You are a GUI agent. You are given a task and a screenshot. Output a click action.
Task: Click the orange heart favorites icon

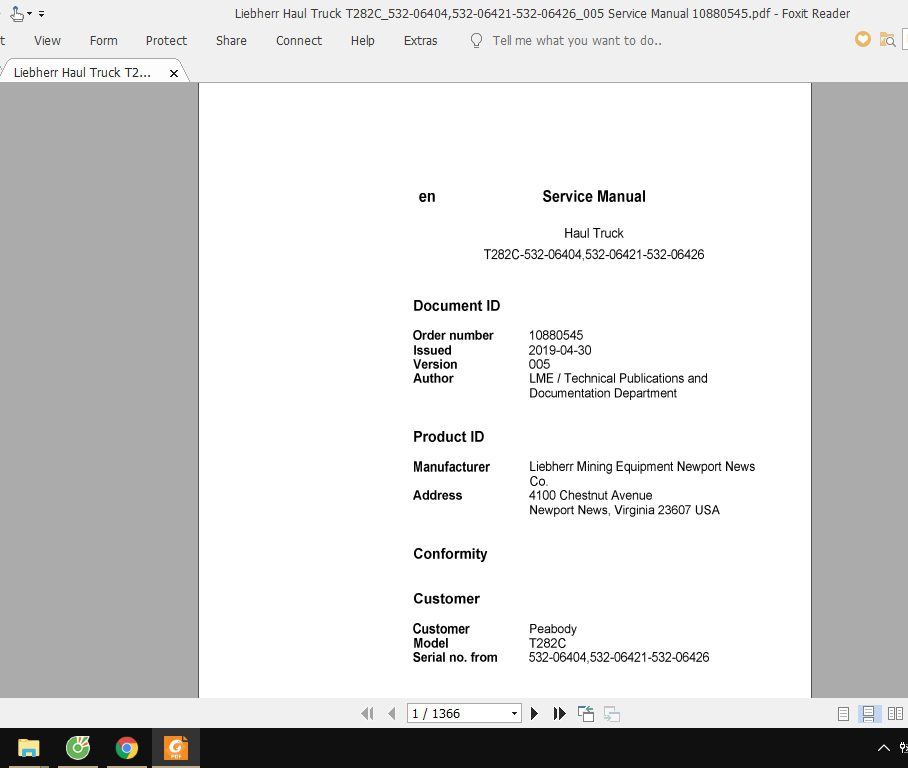pyautogui.click(x=863, y=39)
